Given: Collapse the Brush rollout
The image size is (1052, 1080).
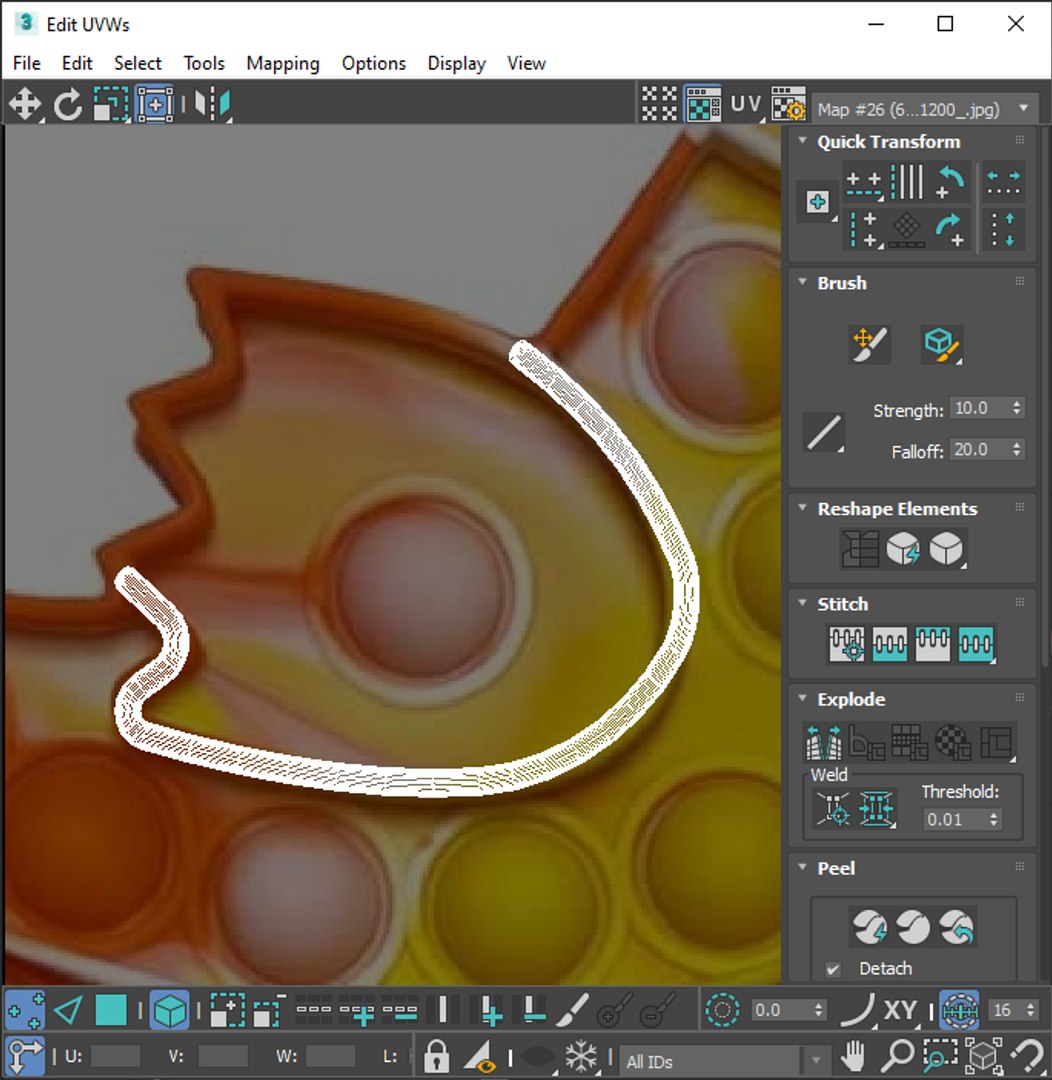Looking at the screenshot, I should [802, 281].
